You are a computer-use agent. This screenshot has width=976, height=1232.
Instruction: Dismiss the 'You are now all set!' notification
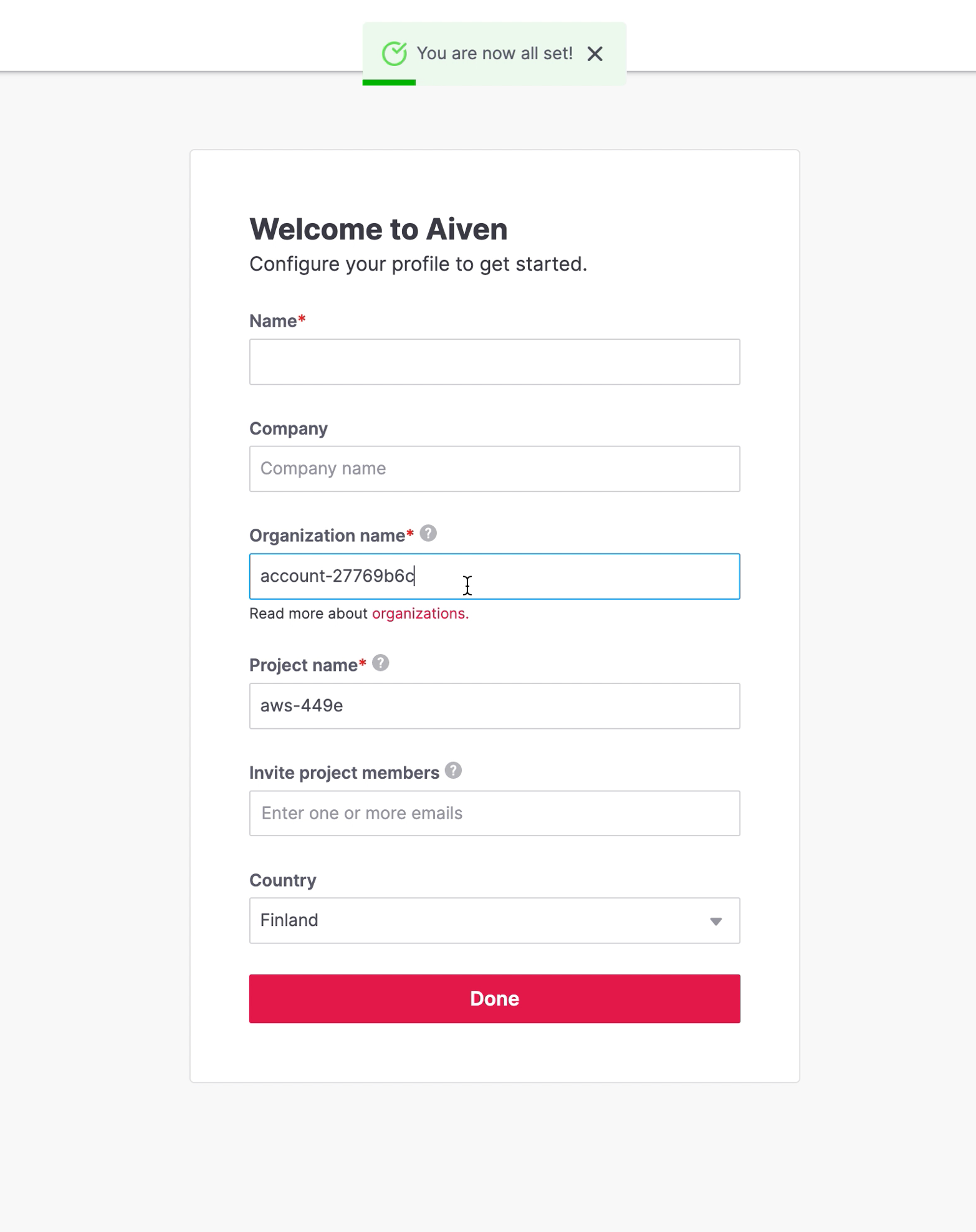pyautogui.click(x=595, y=54)
